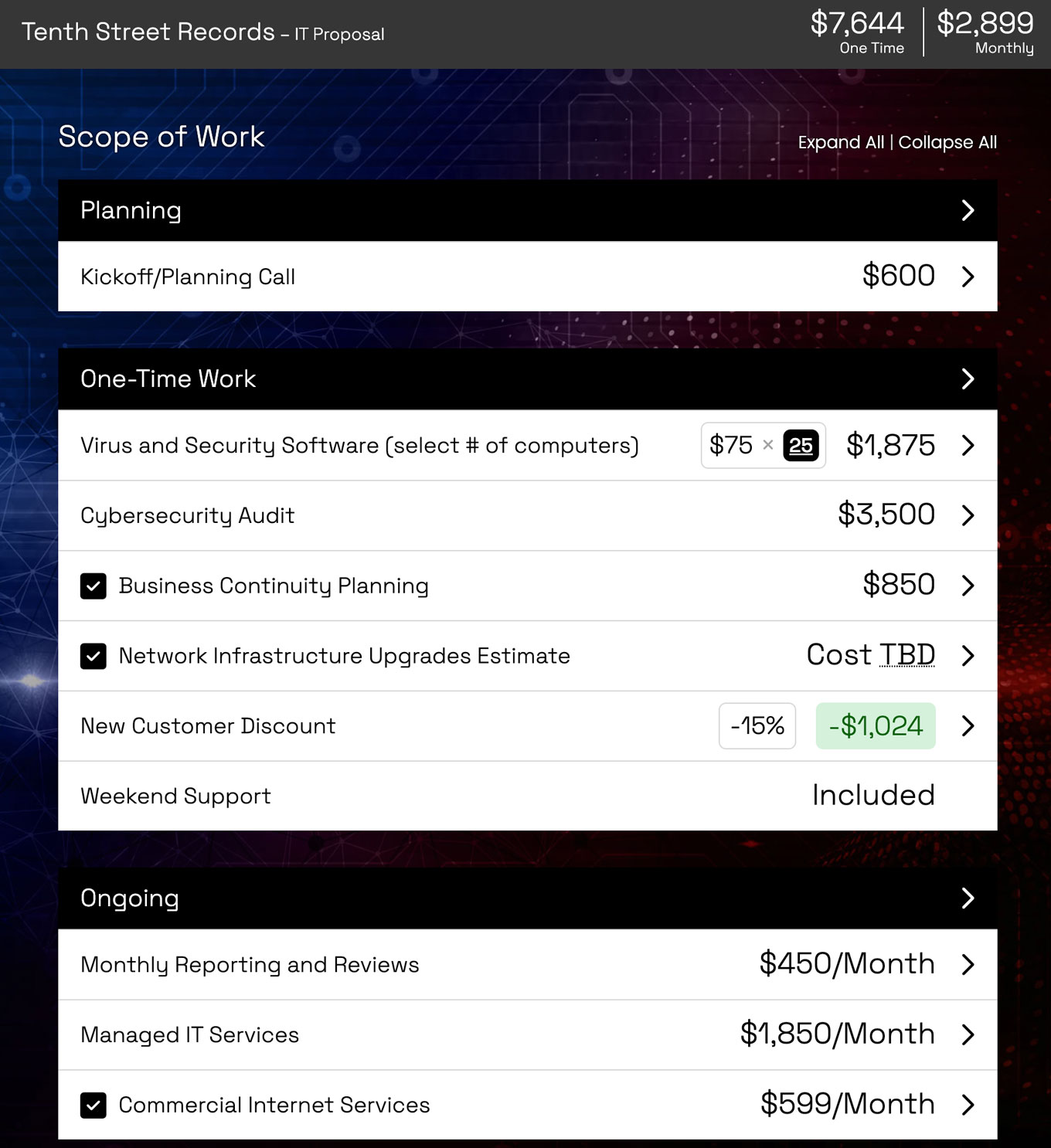Expand Monthly Reporting and Reviews row
The height and width of the screenshot is (1148, 1051).
(x=968, y=964)
